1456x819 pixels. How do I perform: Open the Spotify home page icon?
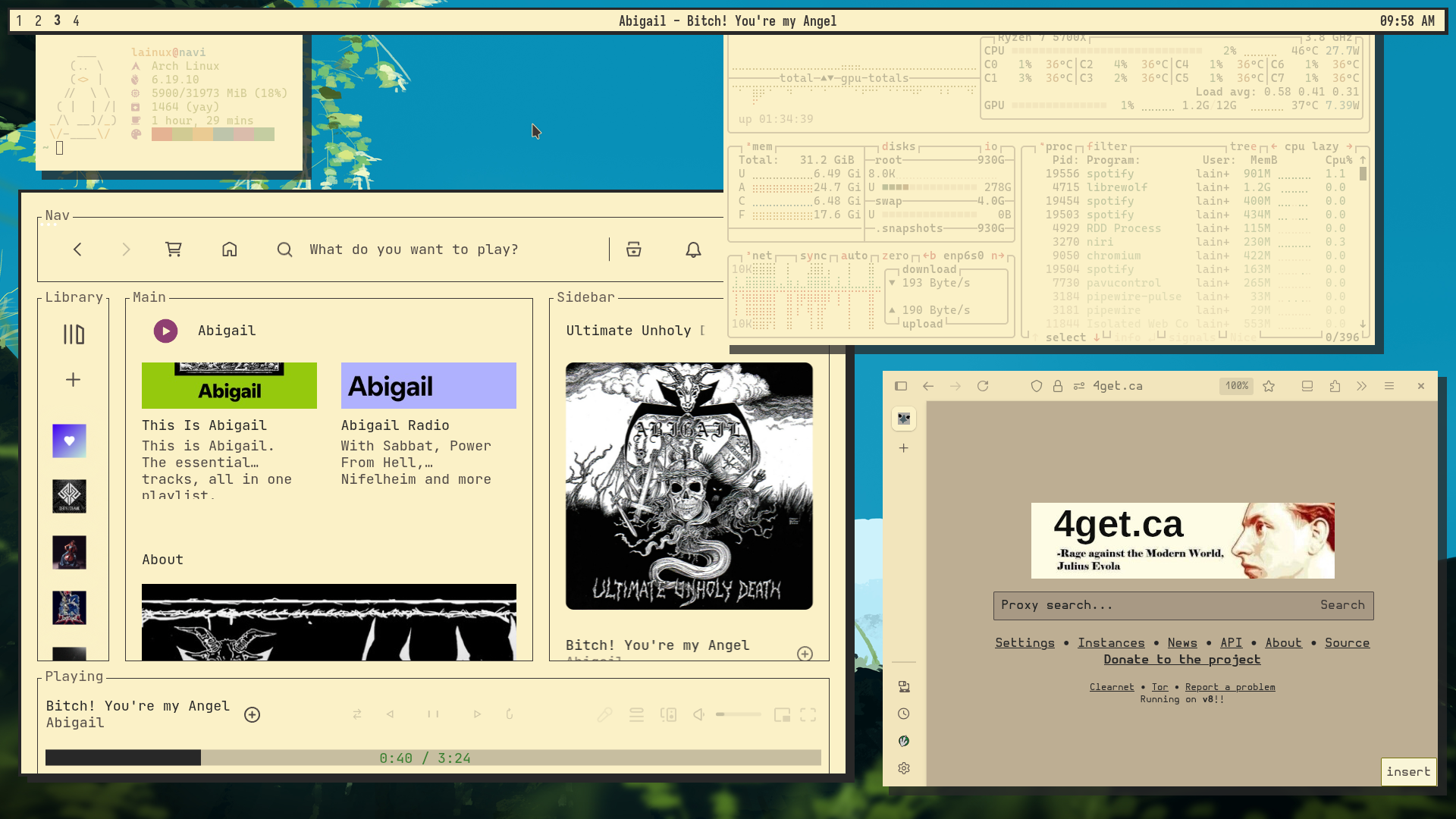[x=230, y=249]
